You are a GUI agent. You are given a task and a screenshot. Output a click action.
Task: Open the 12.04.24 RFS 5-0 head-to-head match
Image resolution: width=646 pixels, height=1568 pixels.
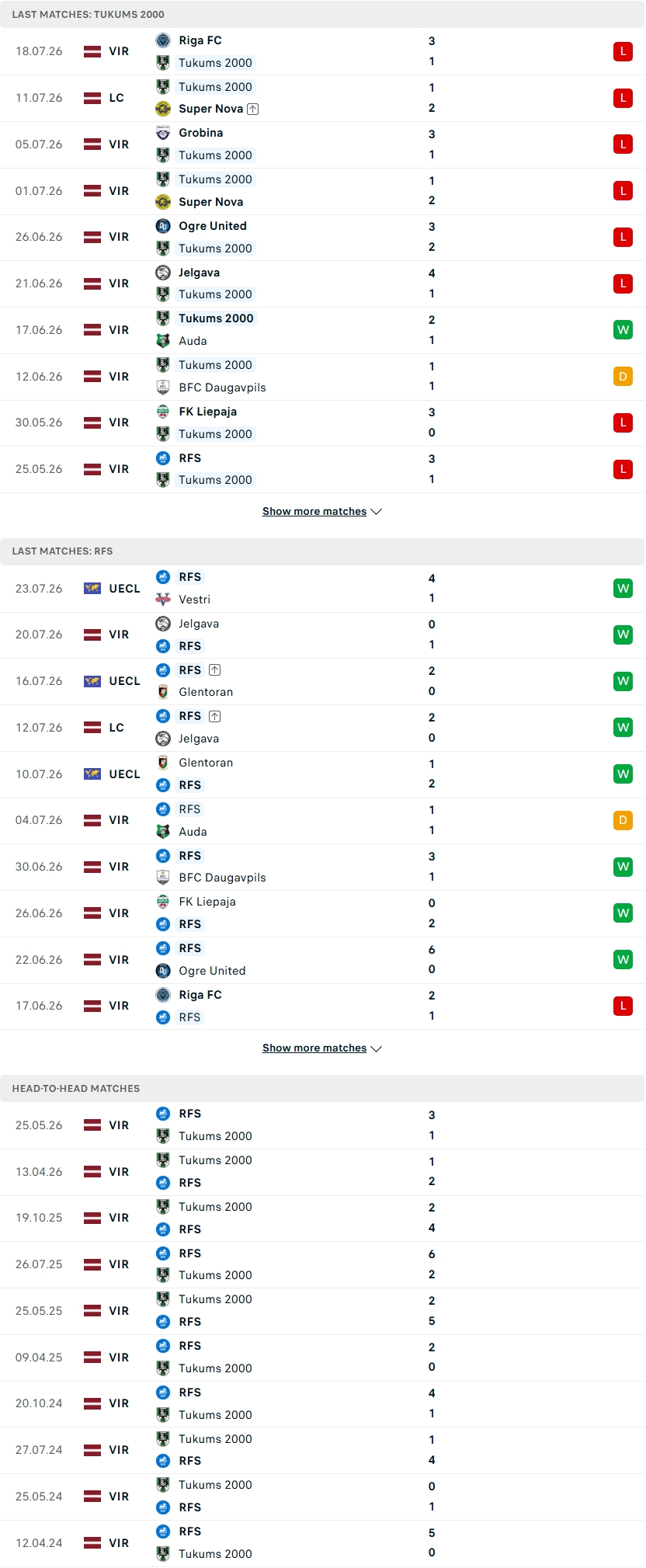tap(322, 1543)
